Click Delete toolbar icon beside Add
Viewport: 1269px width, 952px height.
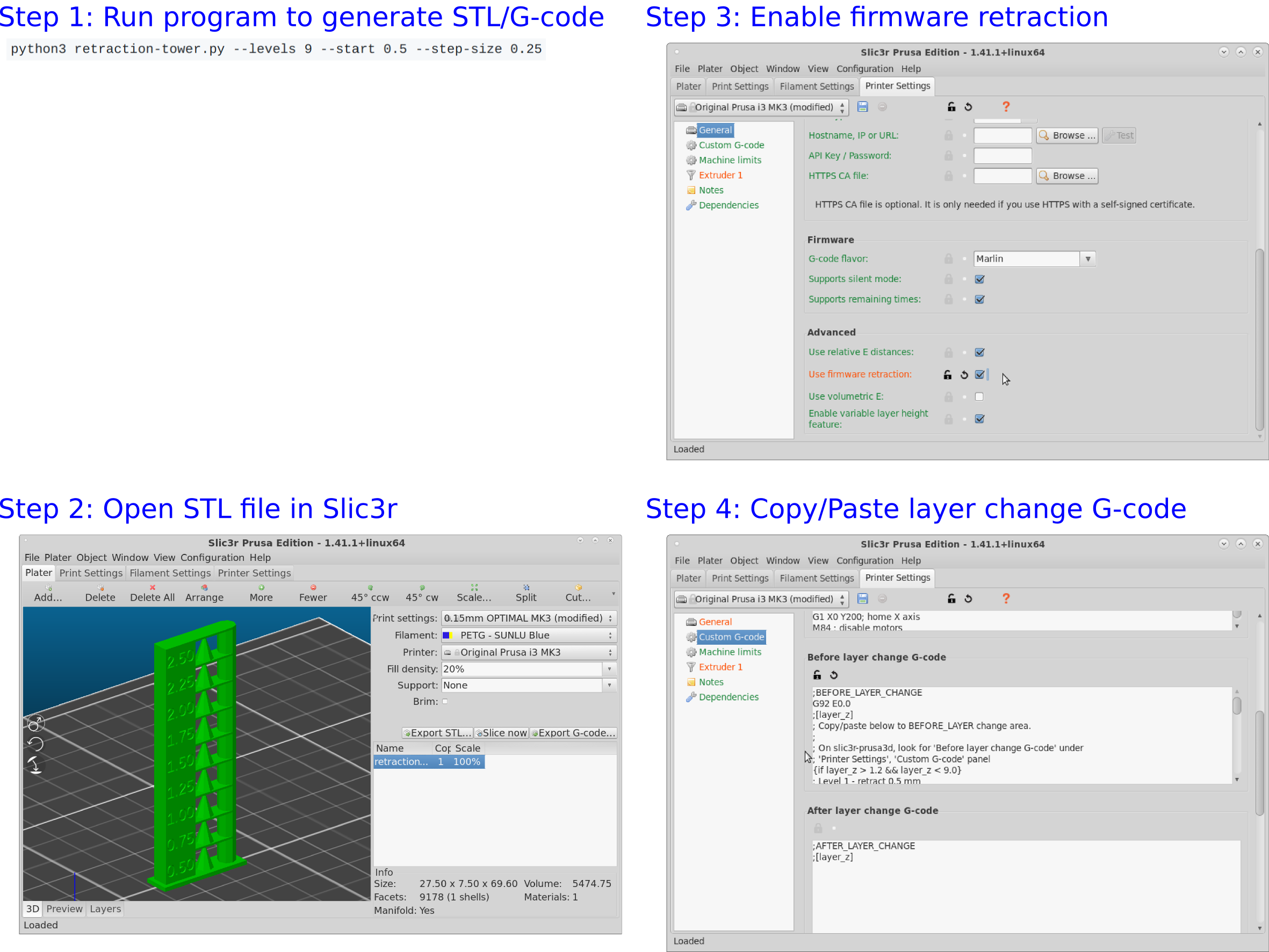coord(100,588)
